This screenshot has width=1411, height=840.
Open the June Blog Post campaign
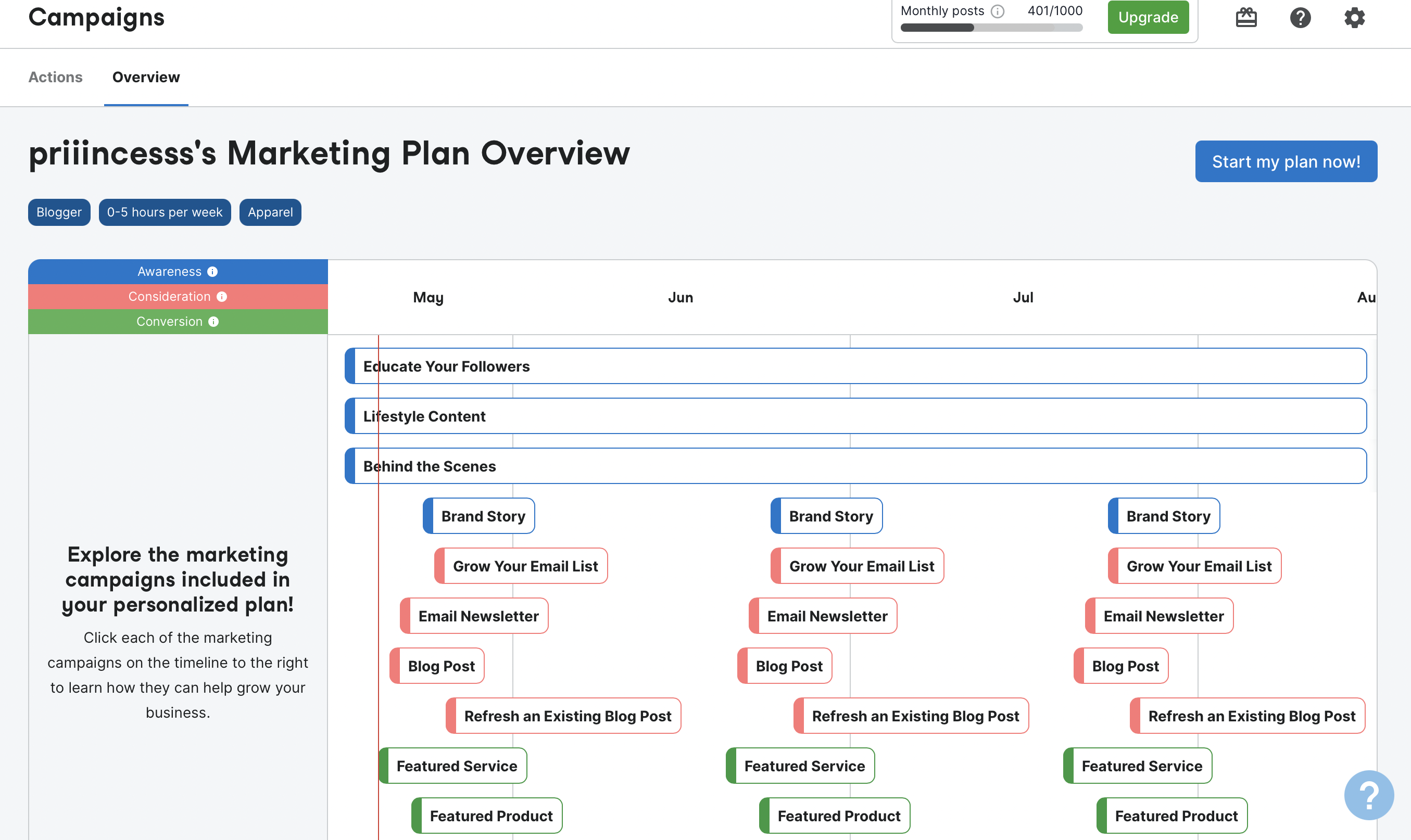click(785, 666)
